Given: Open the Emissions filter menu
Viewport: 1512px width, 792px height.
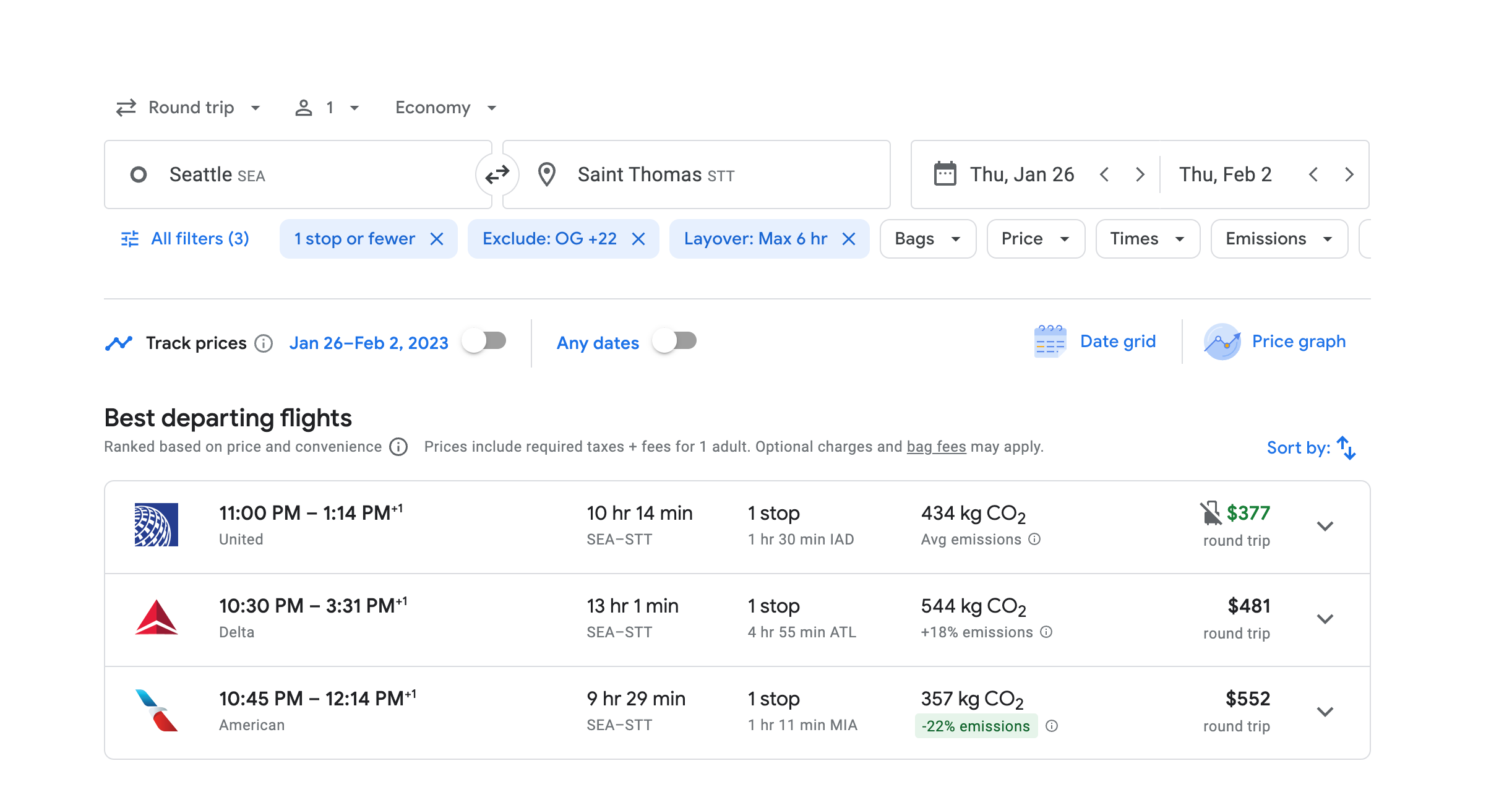Looking at the screenshot, I should (x=1279, y=239).
